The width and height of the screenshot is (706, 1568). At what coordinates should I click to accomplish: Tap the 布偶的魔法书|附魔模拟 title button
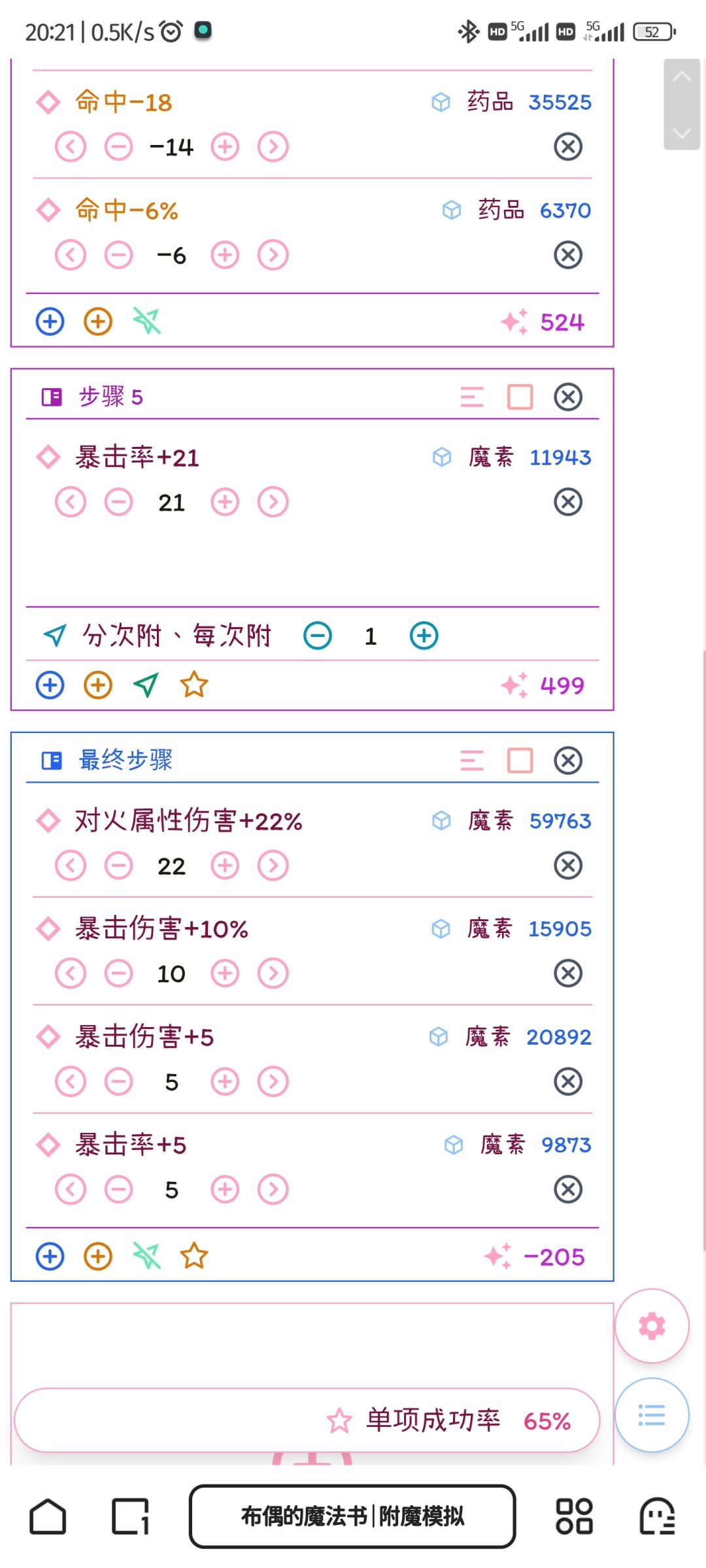352,1516
